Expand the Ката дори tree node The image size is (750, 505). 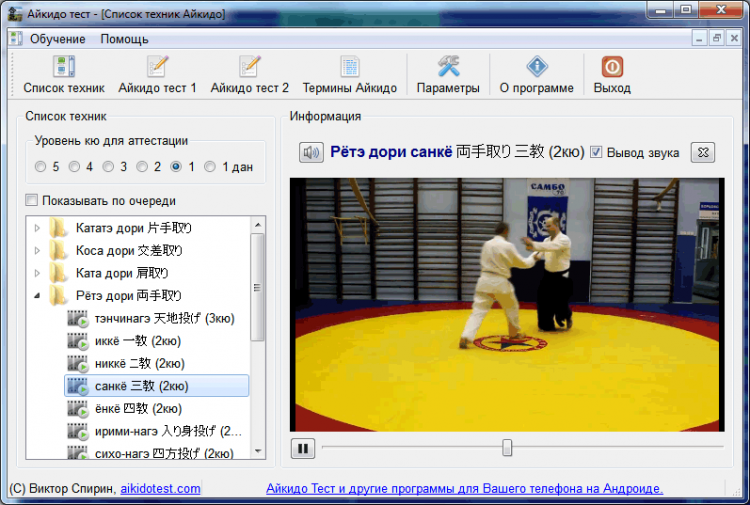(x=37, y=273)
